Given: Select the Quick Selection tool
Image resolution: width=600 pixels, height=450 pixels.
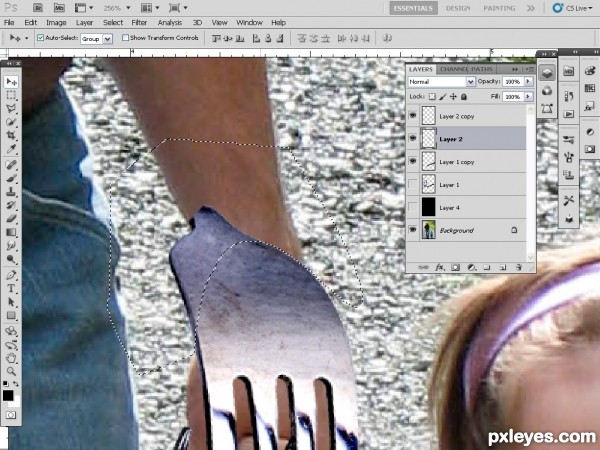Looking at the screenshot, I should pos(11,122).
